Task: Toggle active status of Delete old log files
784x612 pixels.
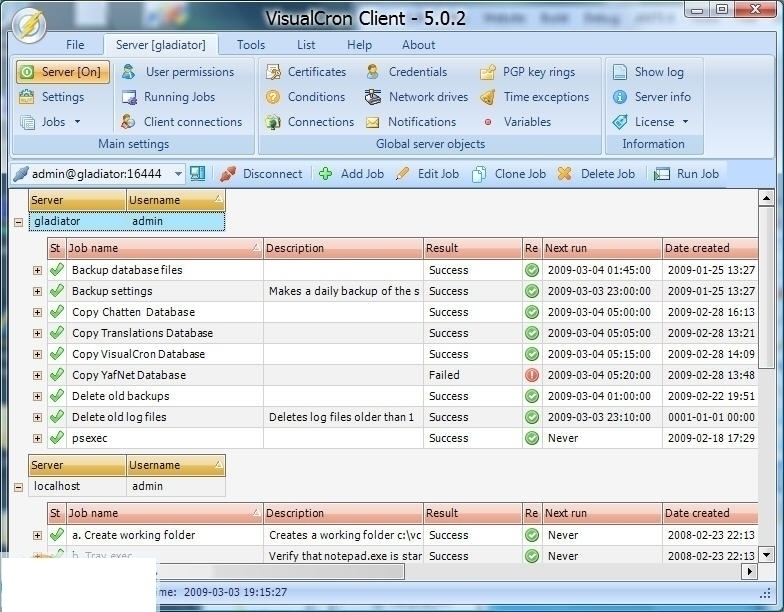Action: [x=57, y=416]
